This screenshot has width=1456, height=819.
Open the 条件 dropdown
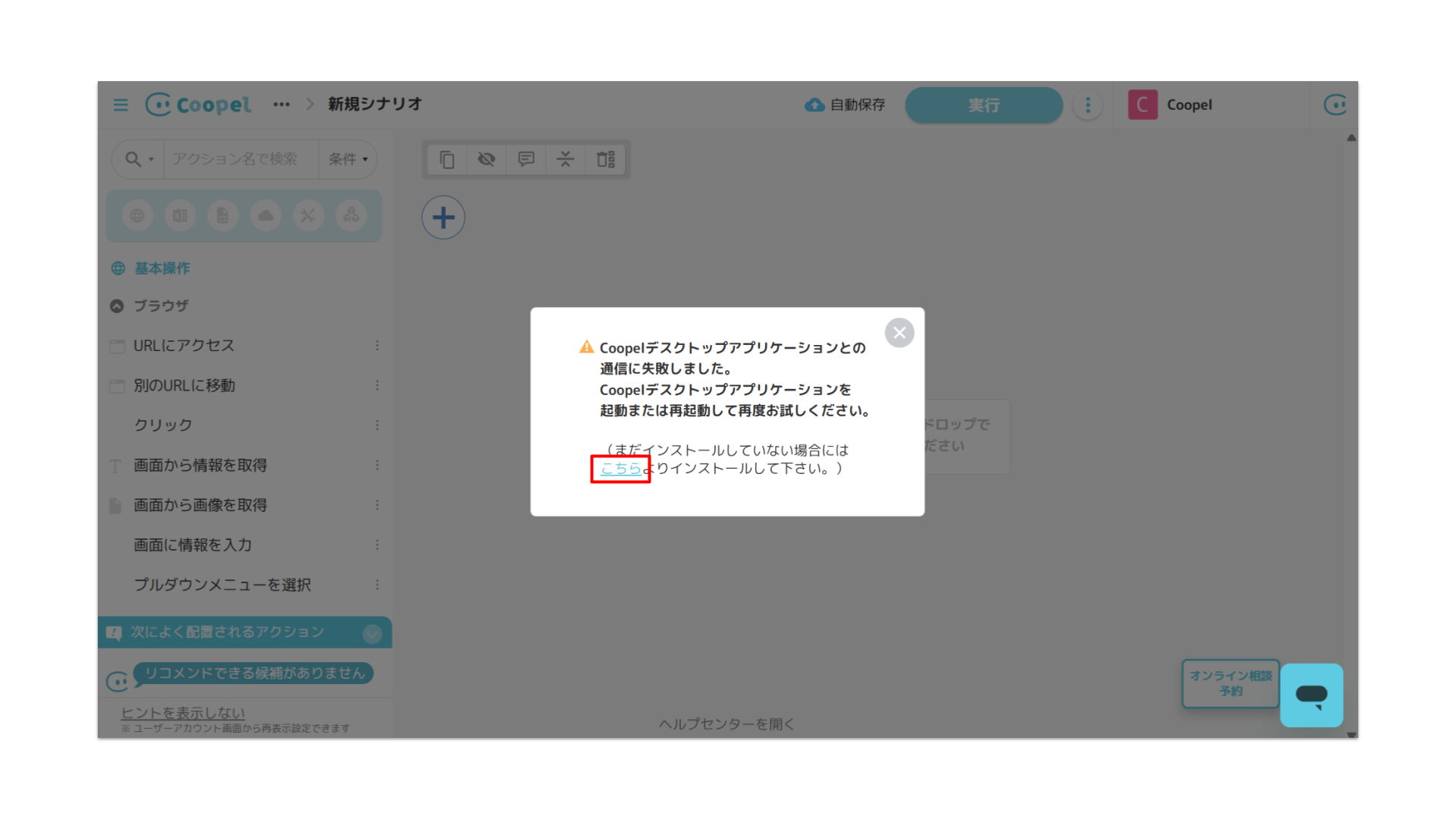click(347, 159)
